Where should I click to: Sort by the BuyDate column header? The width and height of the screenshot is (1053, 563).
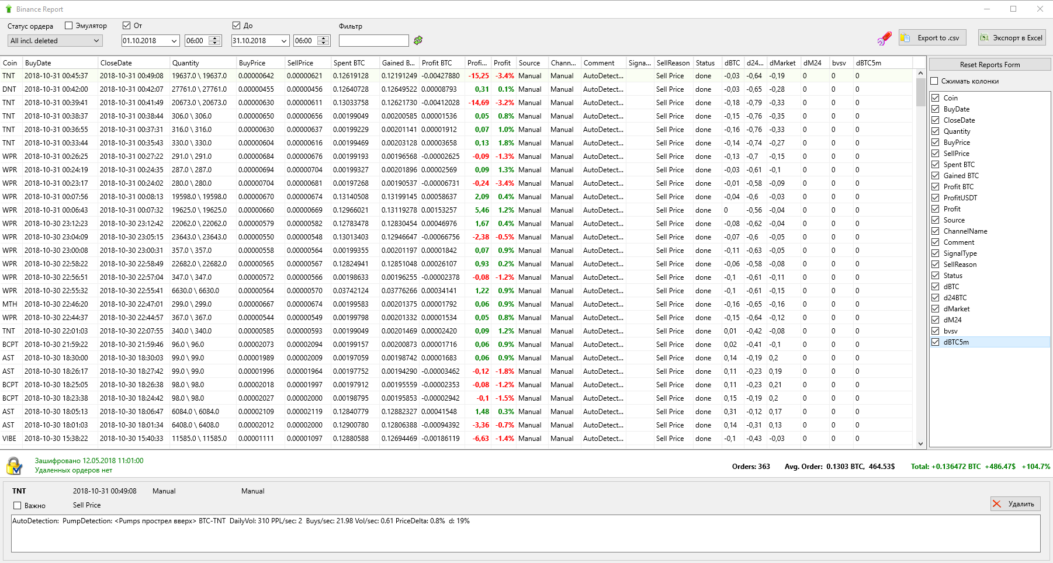[x=60, y=63]
